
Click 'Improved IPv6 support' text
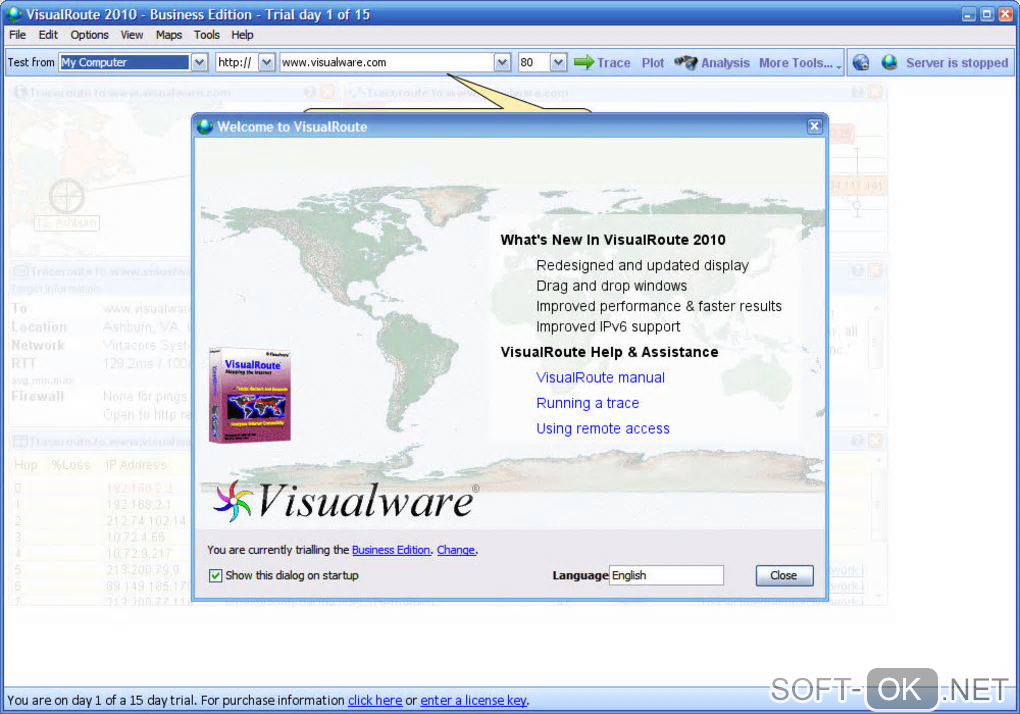point(608,326)
